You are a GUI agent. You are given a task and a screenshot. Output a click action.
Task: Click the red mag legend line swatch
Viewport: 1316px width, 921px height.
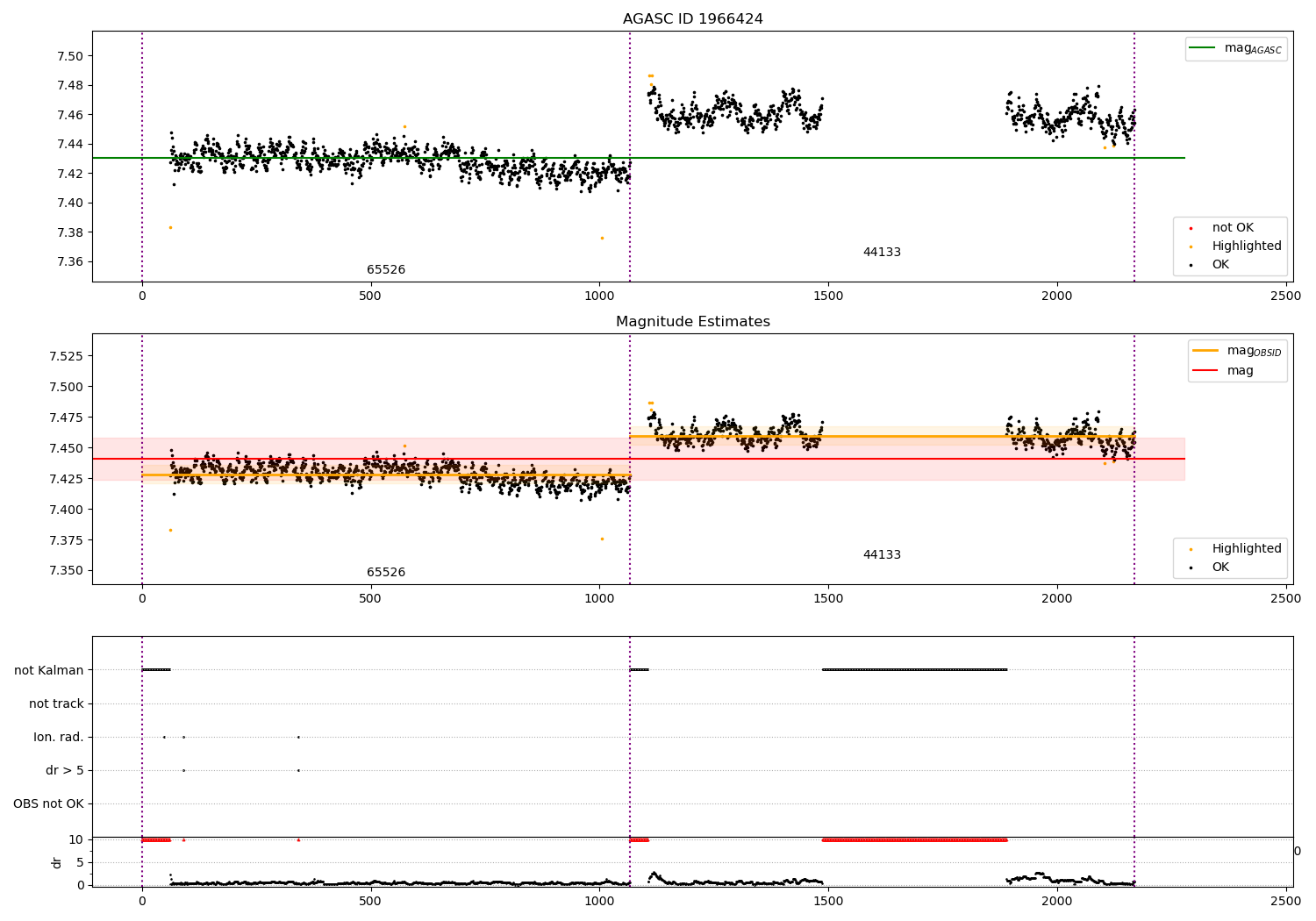(1205, 371)
